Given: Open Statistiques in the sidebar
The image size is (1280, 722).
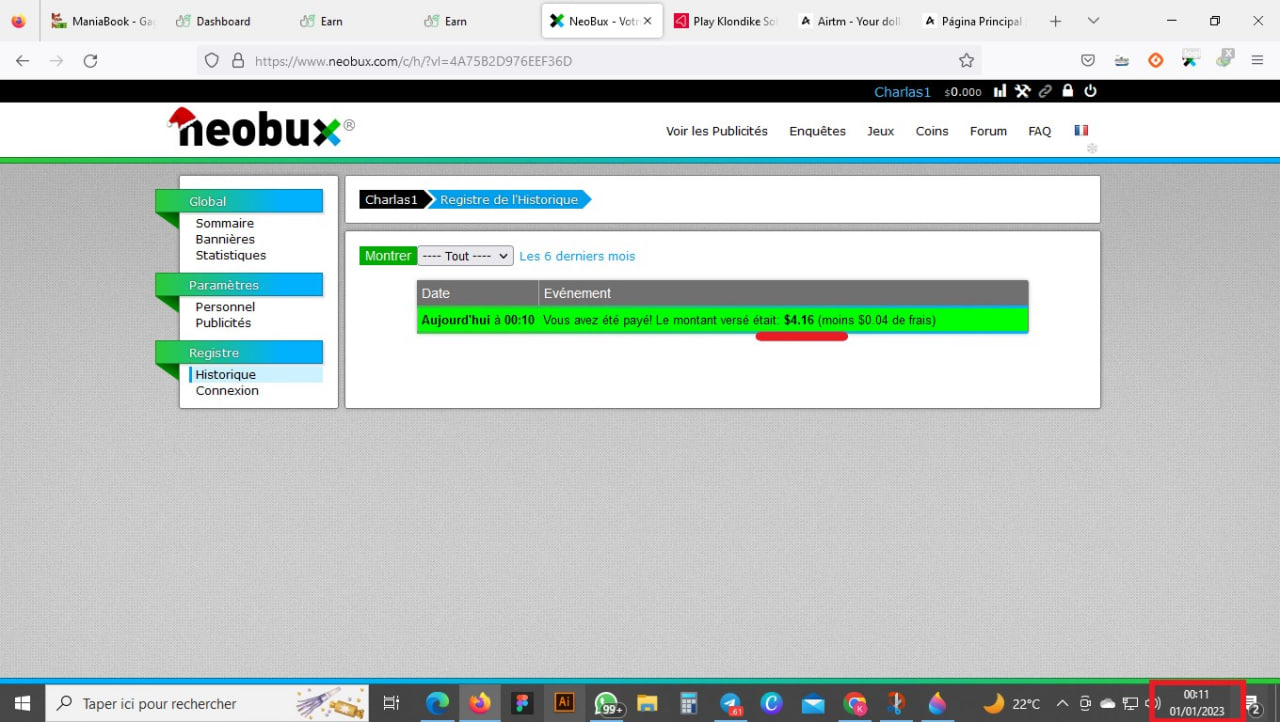Looking at the screenshot, I should 231,255.
